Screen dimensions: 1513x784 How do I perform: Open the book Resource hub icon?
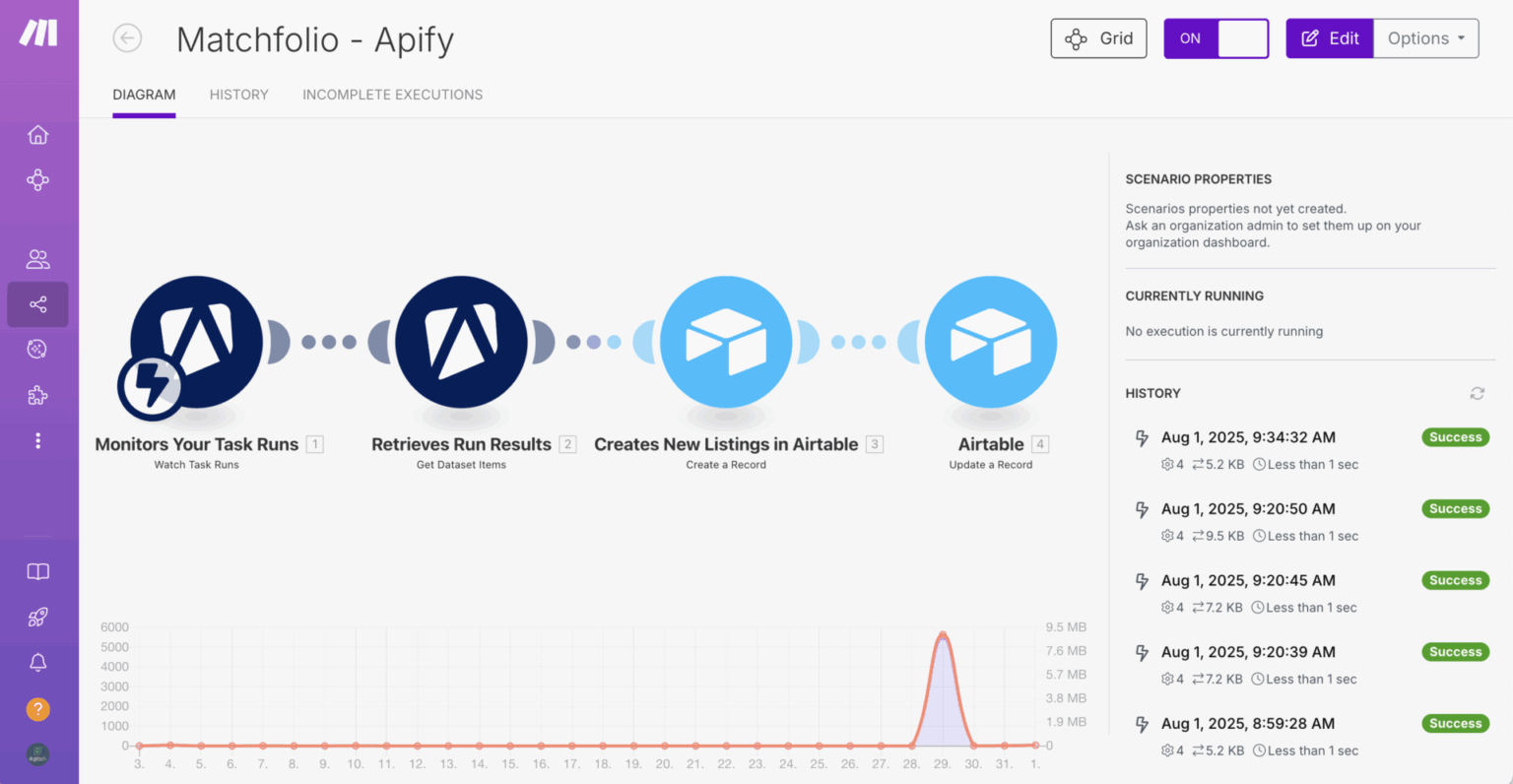coord(37,572)
